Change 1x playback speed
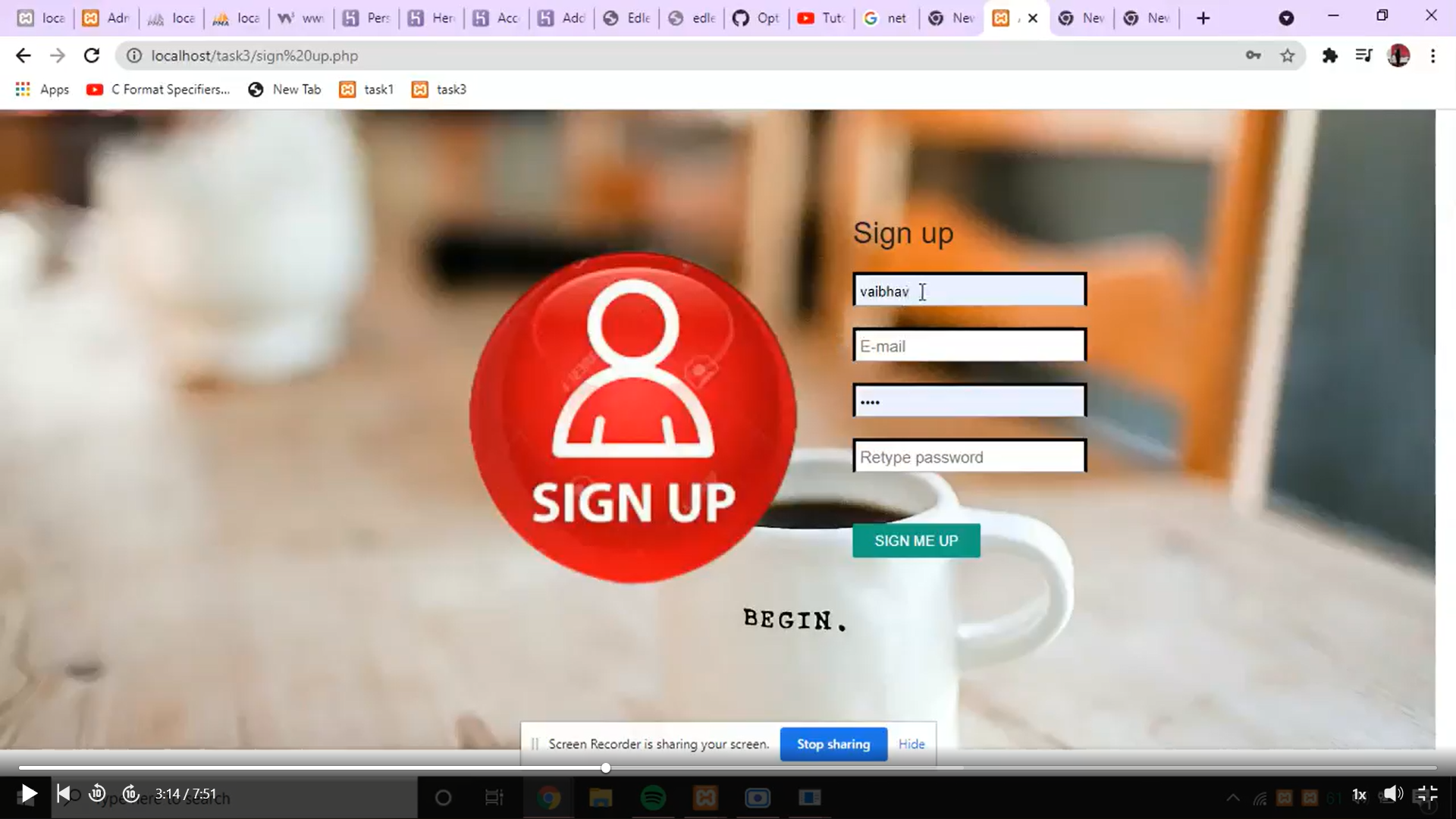This screenshot has width=1456, height=819. click(x=1359, y=795)
